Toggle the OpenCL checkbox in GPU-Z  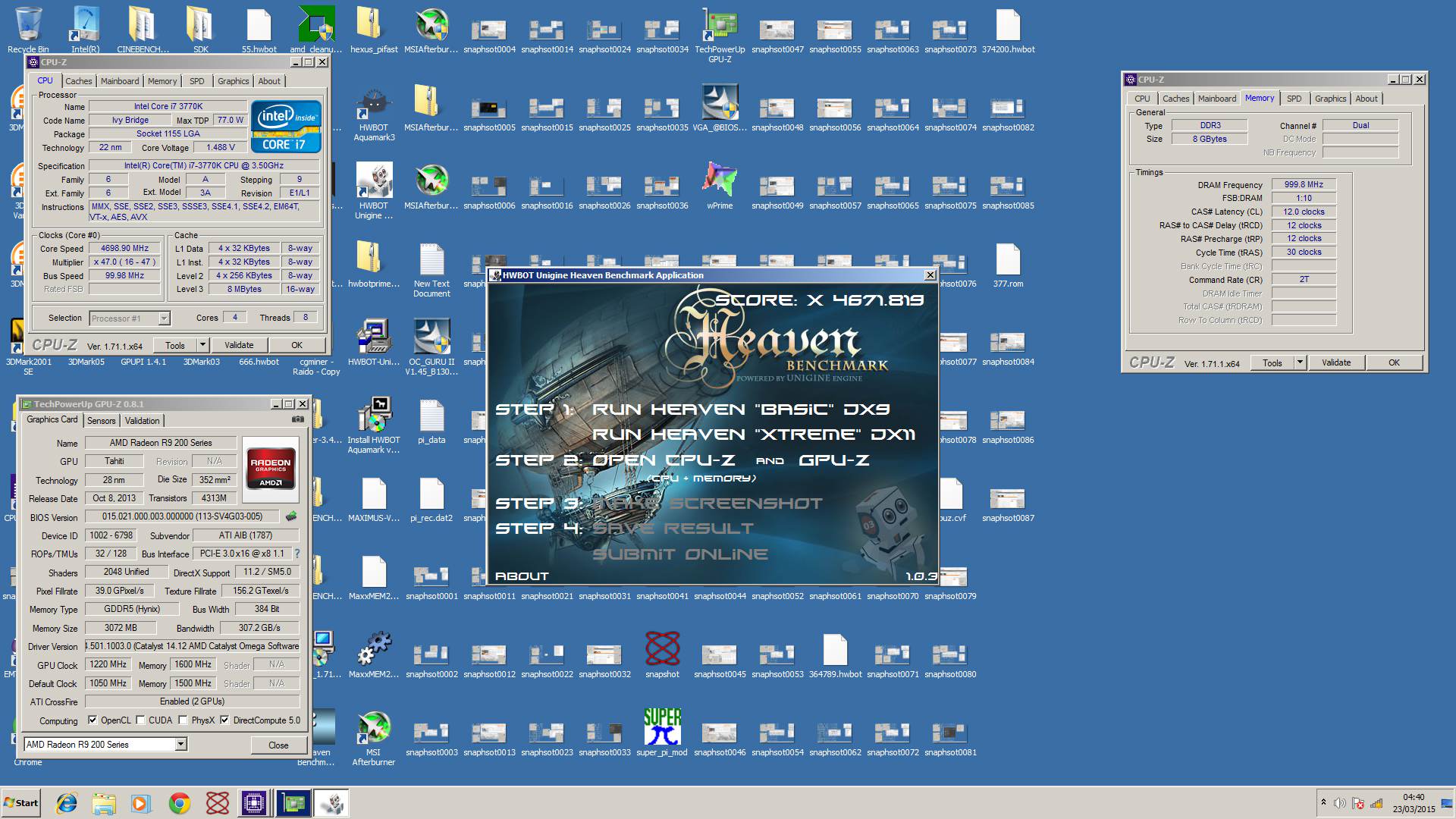coord(93,720)
